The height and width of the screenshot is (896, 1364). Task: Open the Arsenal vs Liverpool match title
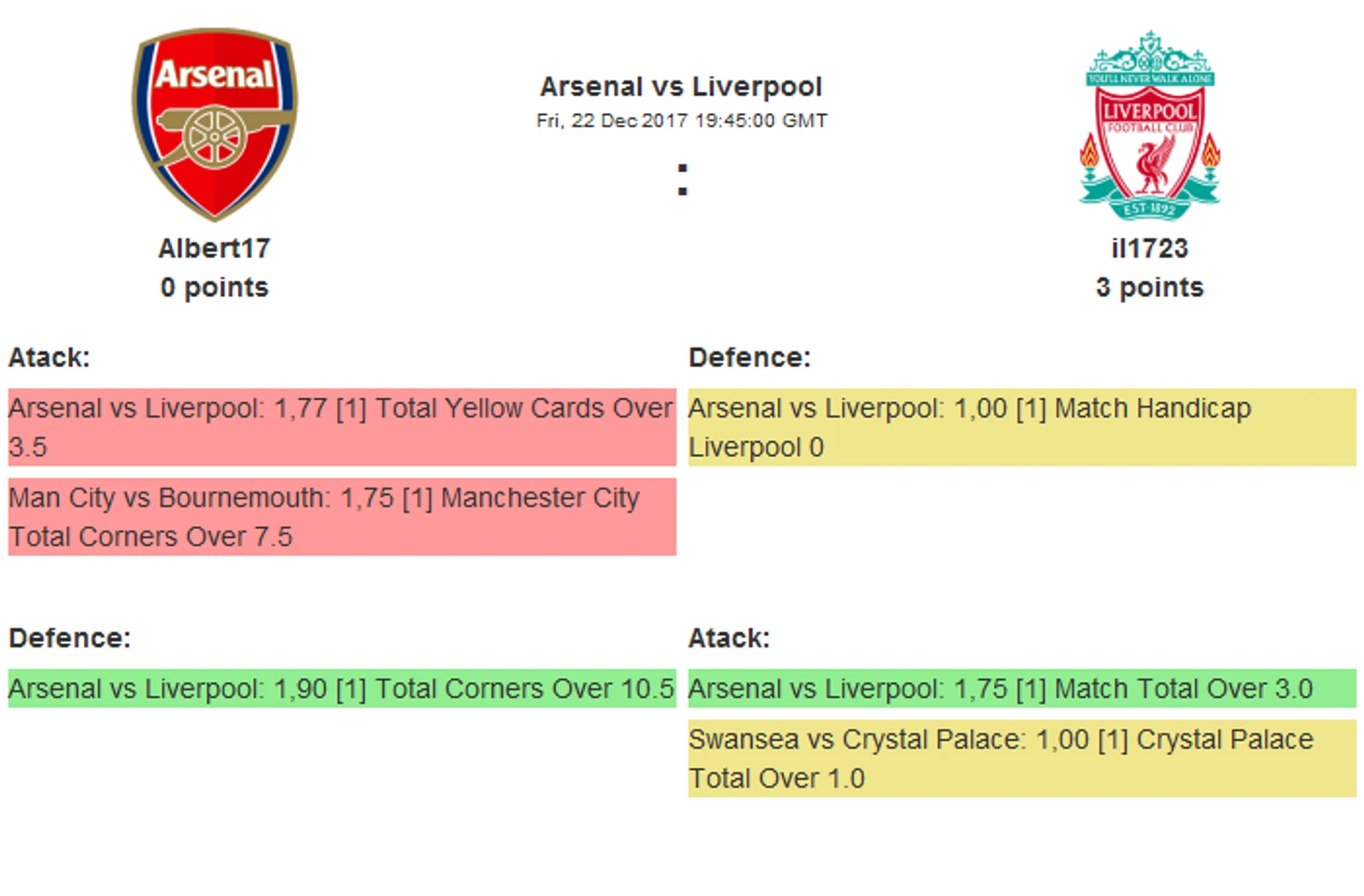(x=681, y=87)
